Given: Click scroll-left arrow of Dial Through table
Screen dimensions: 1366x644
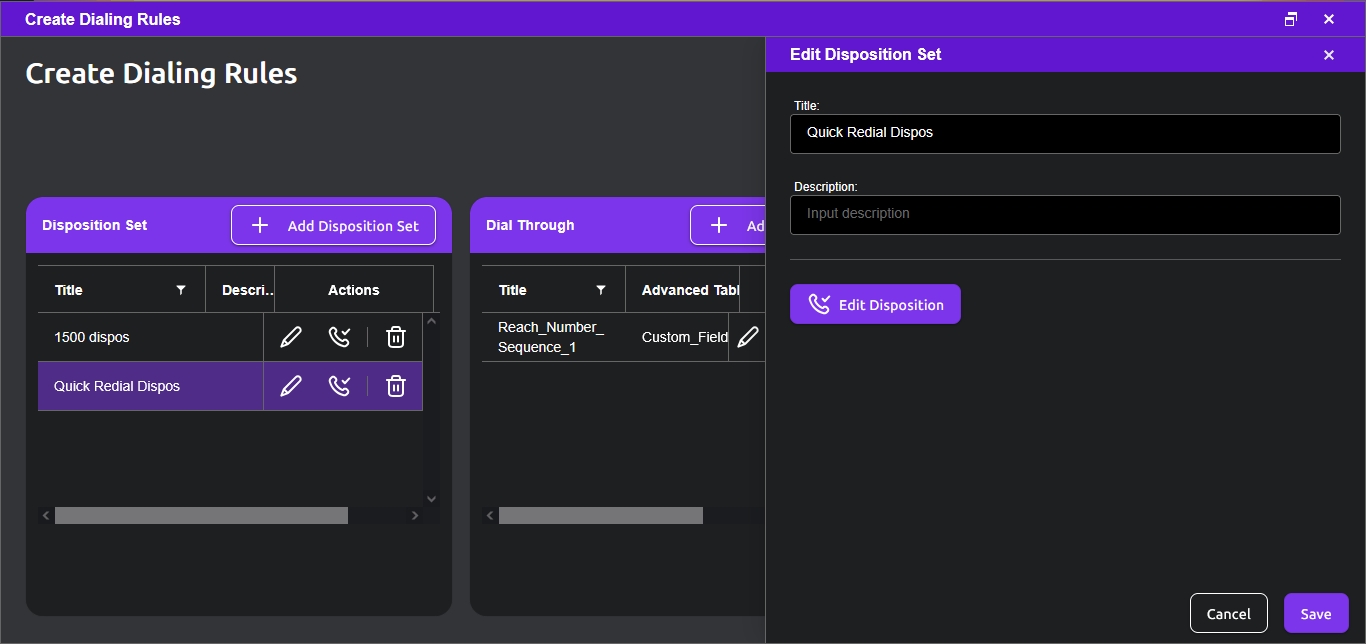Looking at the screenshot, I should point(490,515).
